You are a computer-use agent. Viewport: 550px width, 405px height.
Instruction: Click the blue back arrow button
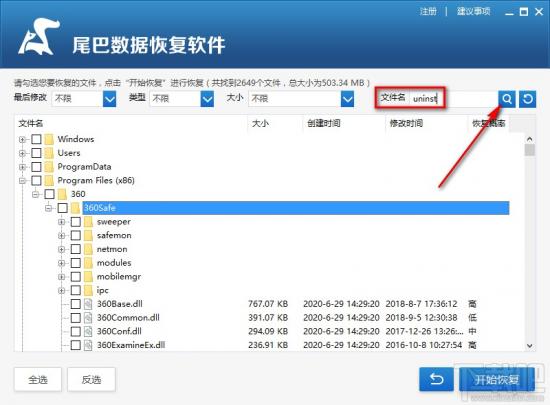[436, 379]
